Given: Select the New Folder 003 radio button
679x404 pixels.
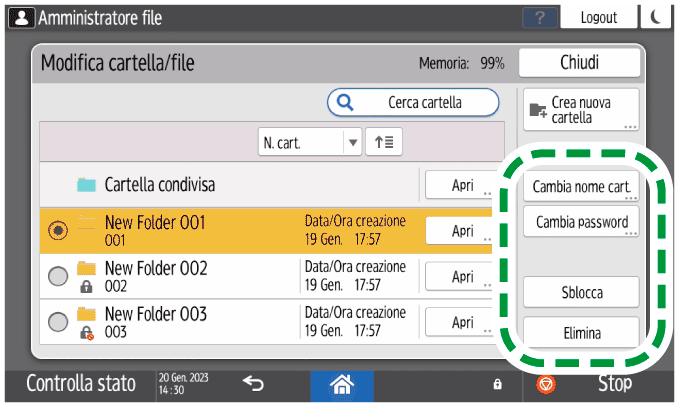Looking at the screenshot, I should pos(58,322).
